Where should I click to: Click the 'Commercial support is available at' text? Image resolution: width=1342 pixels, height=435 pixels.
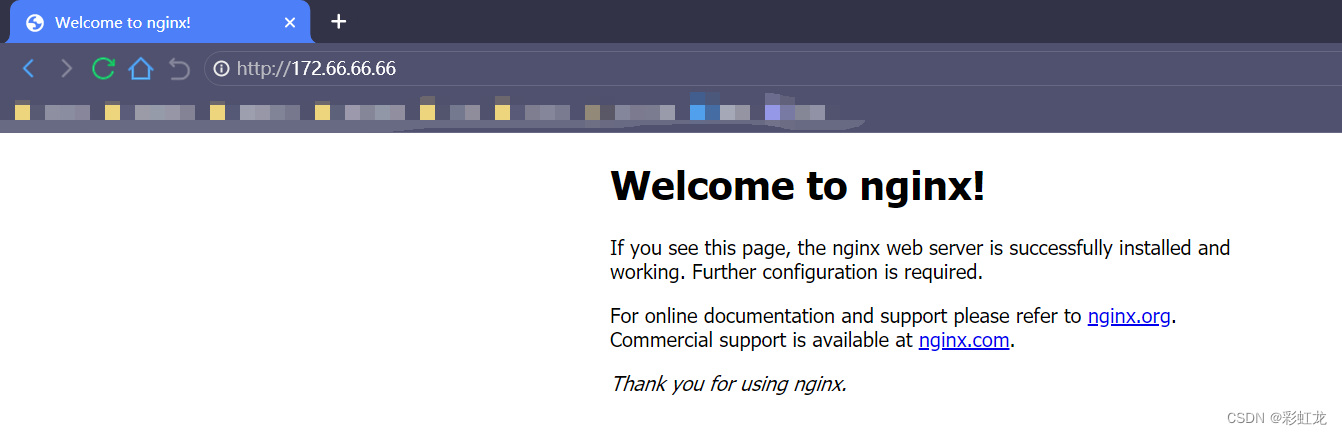tap(762, 340)
